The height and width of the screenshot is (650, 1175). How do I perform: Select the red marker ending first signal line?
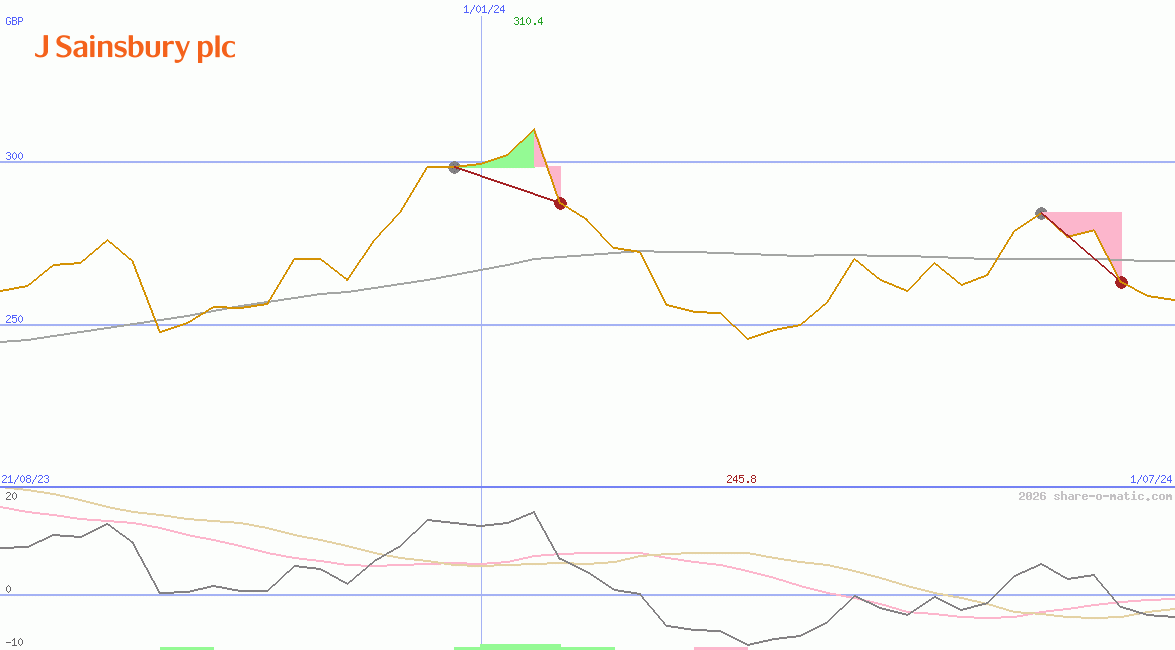point(561,203)
